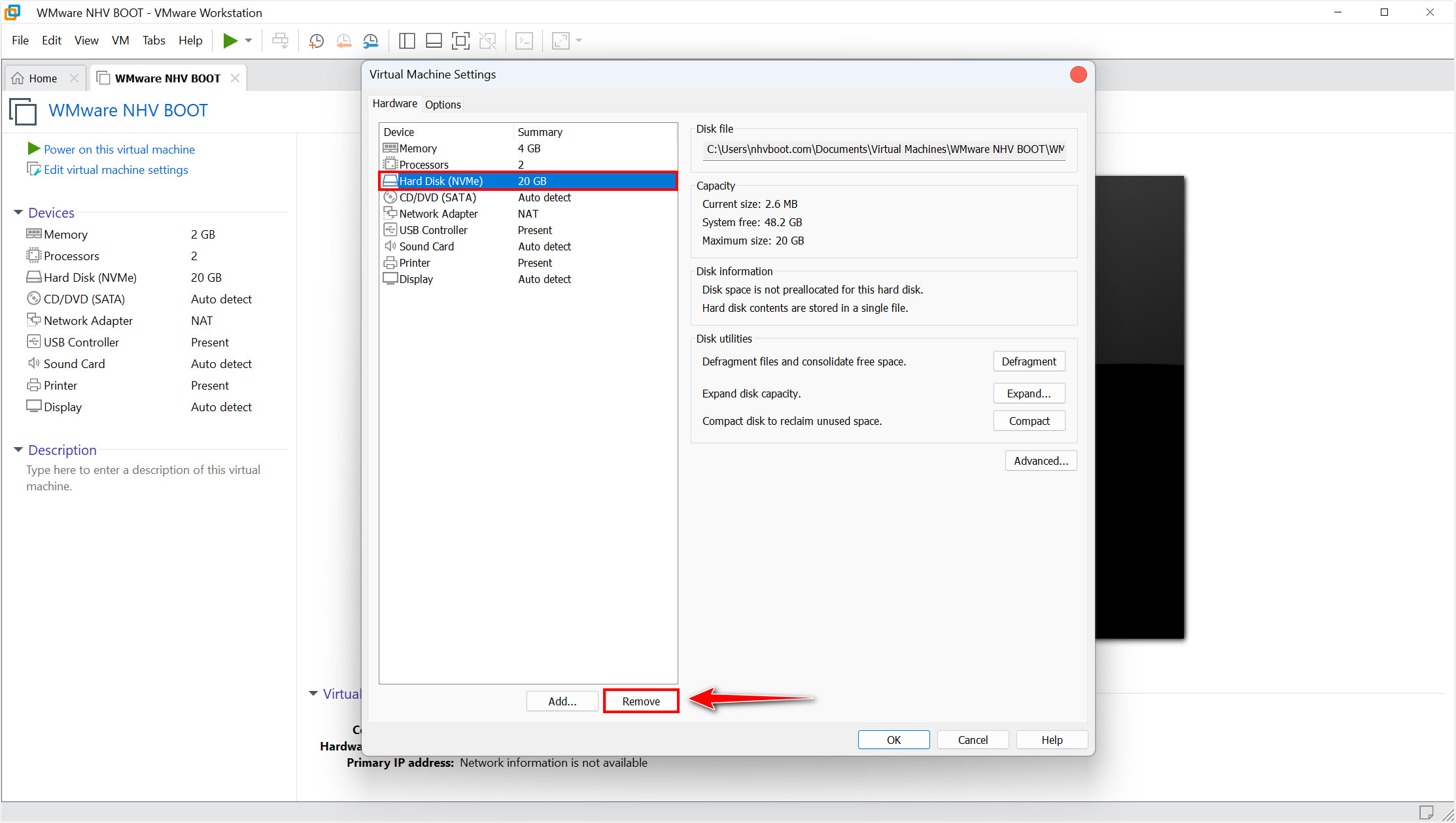Toggle the library sidebar view icon
This screenshot has width=1456, height=823.
[x=406, y=41]
